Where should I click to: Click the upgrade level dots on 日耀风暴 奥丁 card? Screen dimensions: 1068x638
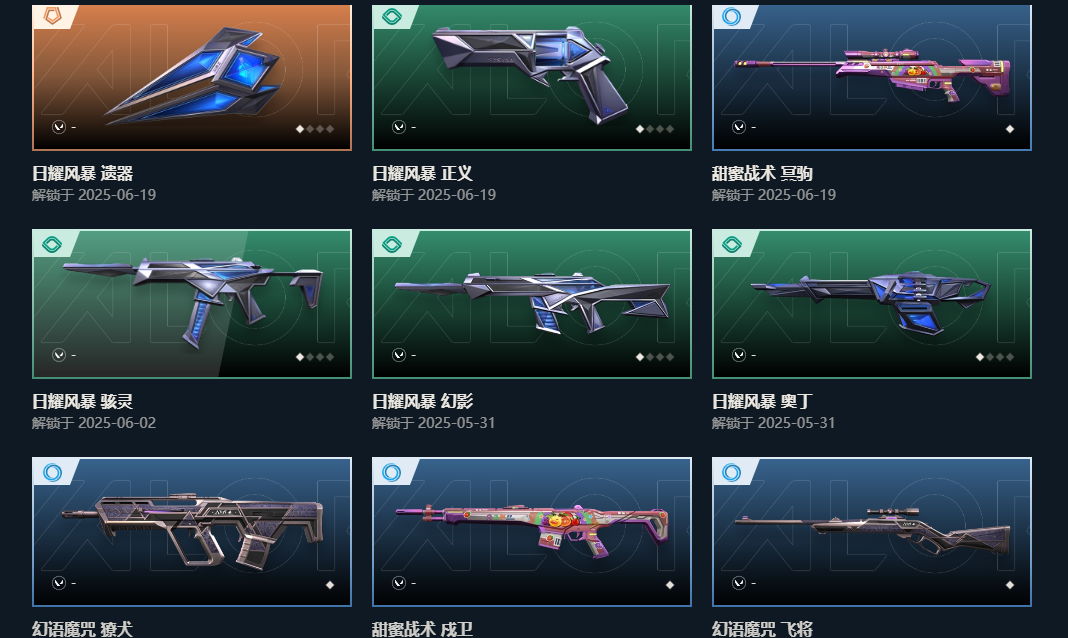pos(994,357)
